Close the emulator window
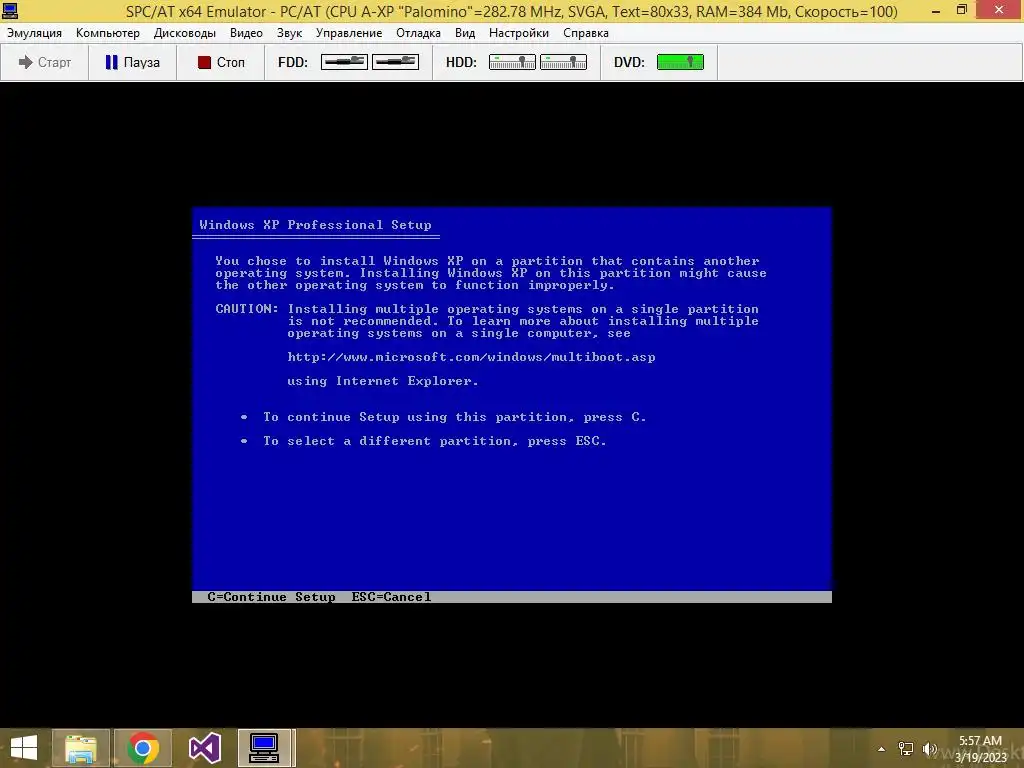This screenshot has width=1024, height=768. pos(999,10)
